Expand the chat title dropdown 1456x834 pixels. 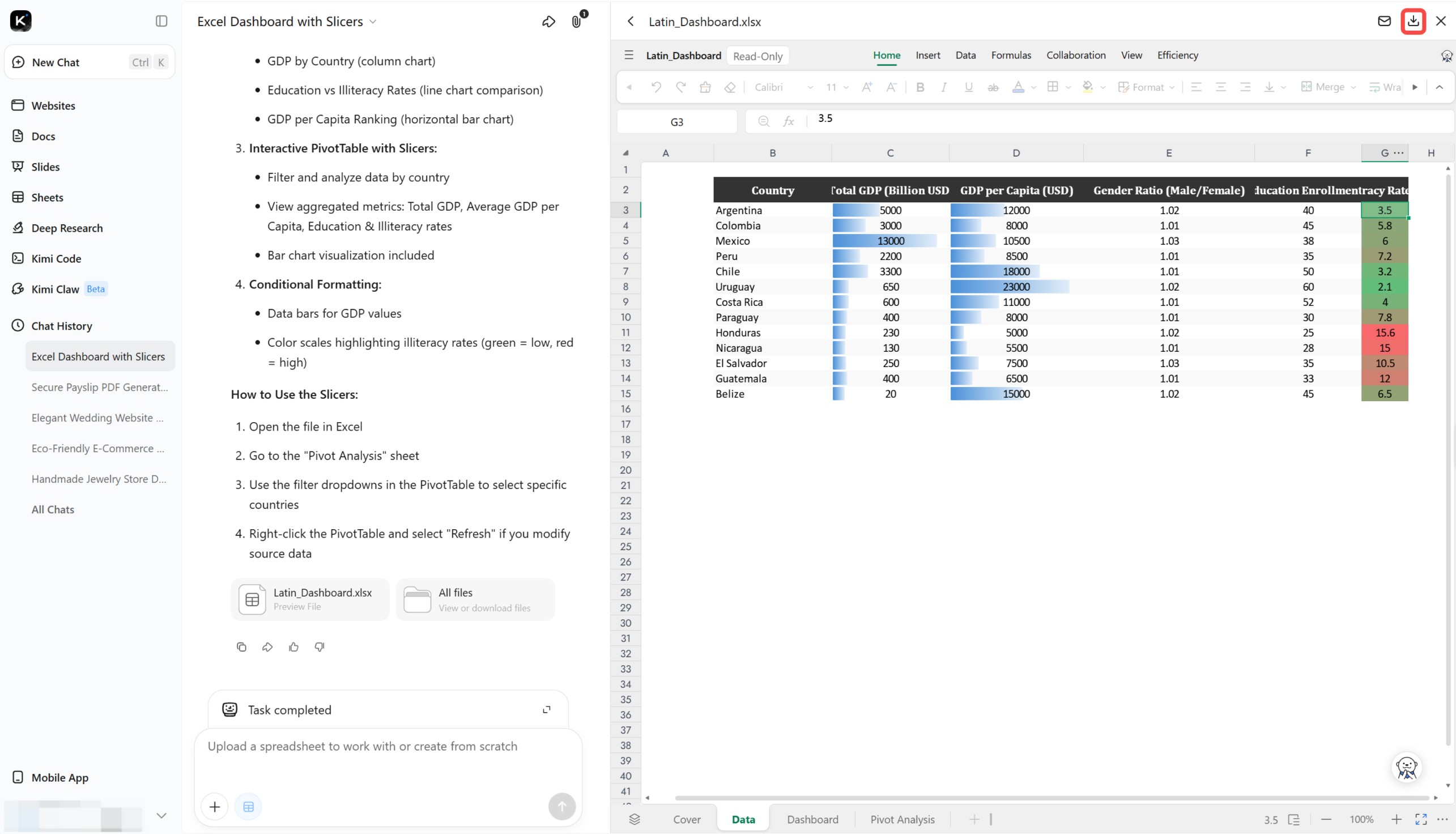click(373, 22)
